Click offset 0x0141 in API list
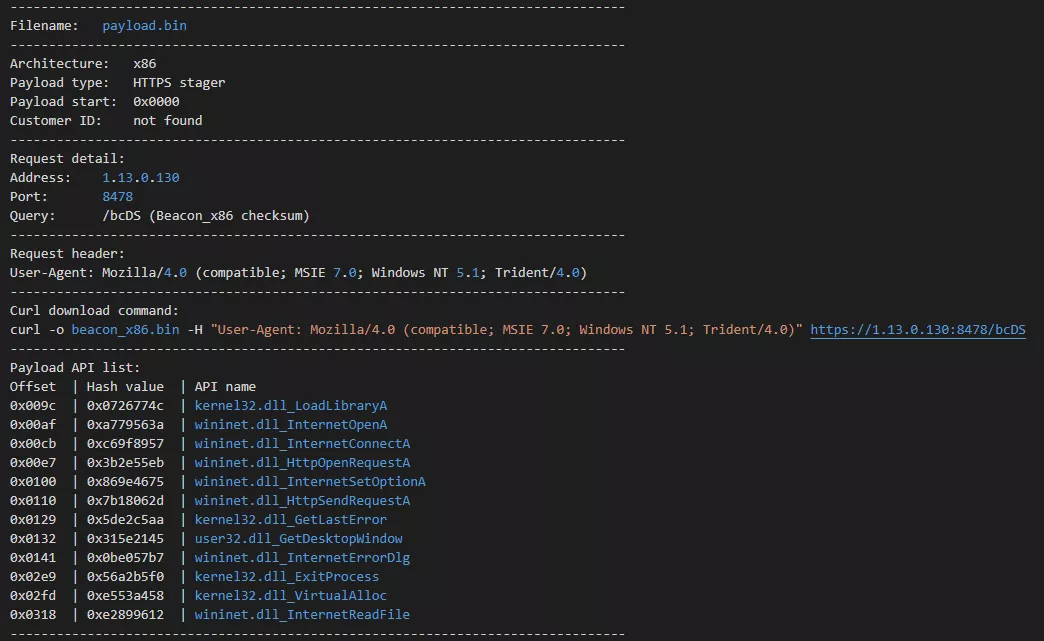This screenshot has width=1044, height=641. (33, 558)
